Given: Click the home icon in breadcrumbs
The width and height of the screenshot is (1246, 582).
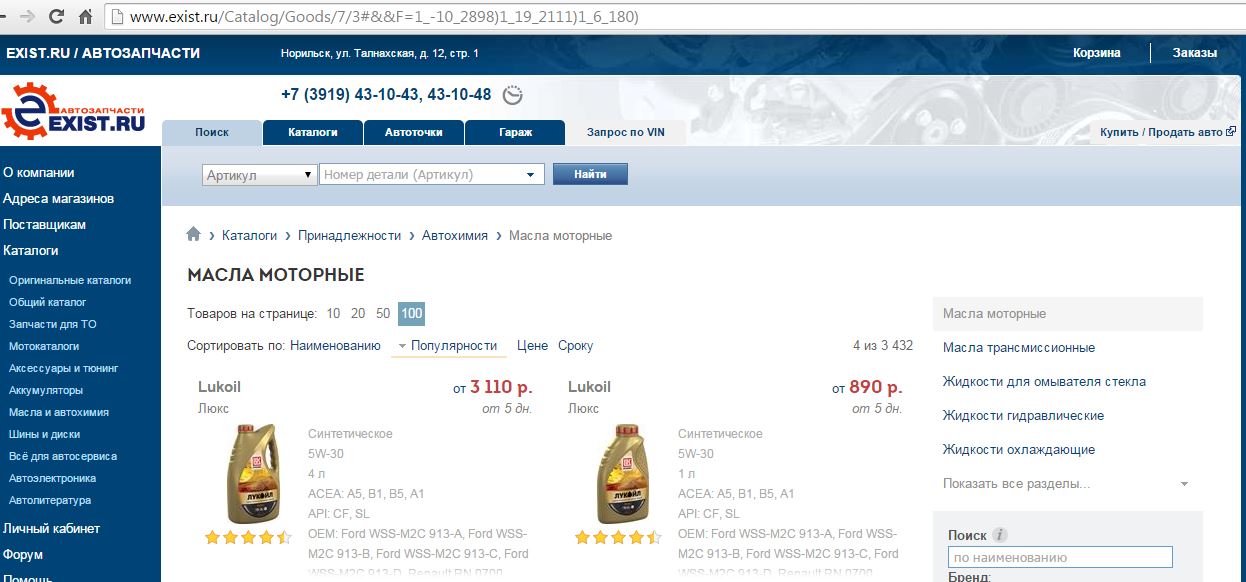Looking at the screenshot, I should click(x=194, y=234).
